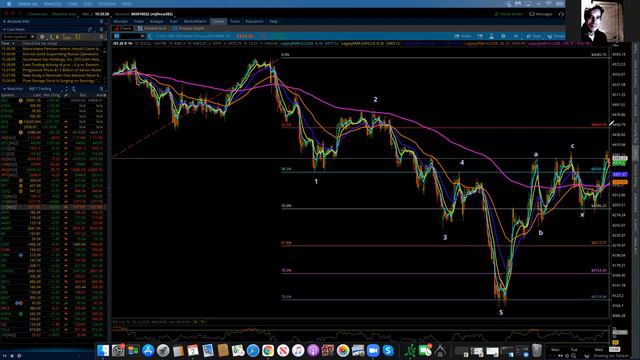Open the watchlist panel menu icon

(x=102, y=89)
